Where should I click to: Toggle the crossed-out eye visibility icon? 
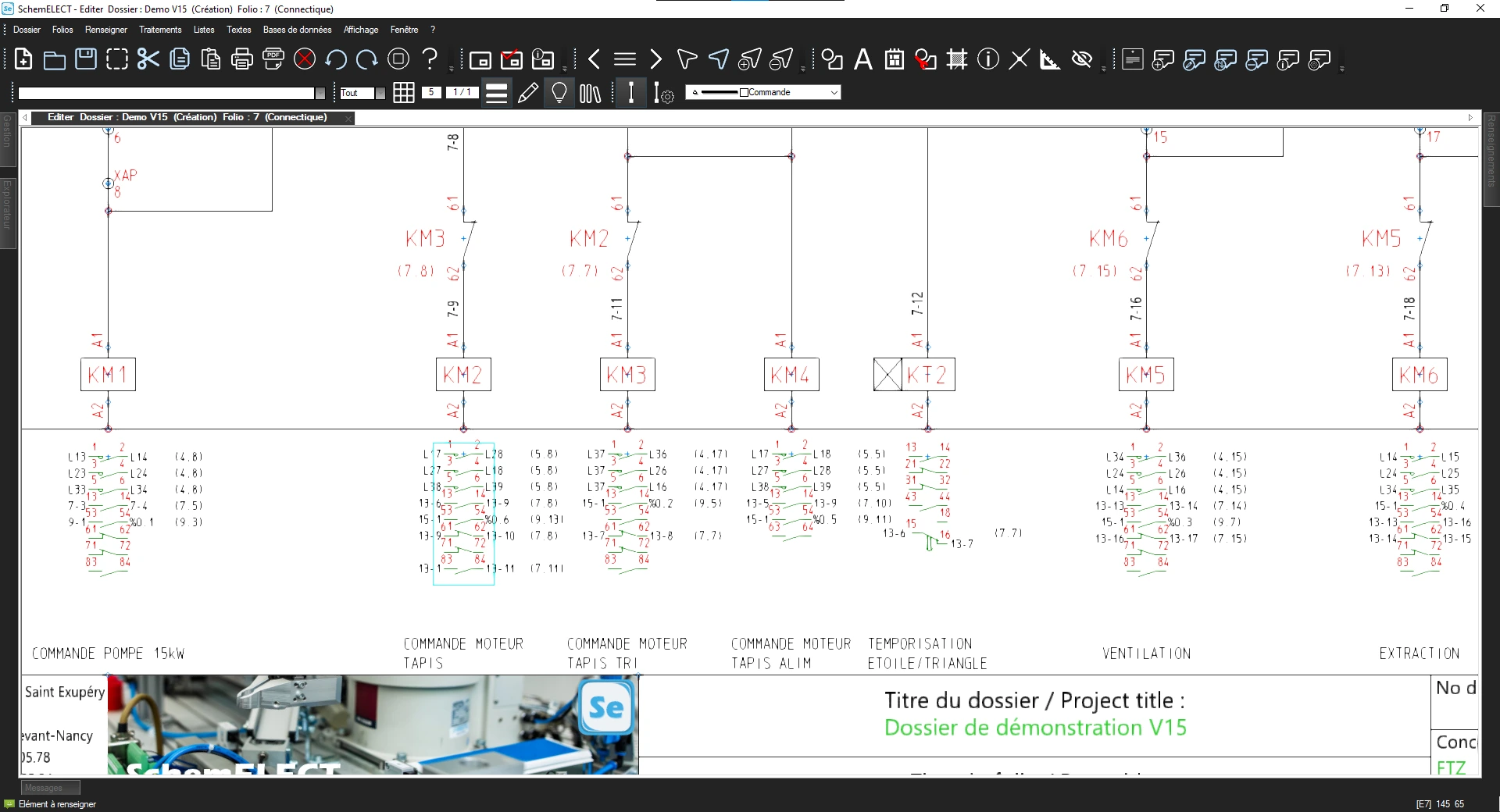(1081, 59)
